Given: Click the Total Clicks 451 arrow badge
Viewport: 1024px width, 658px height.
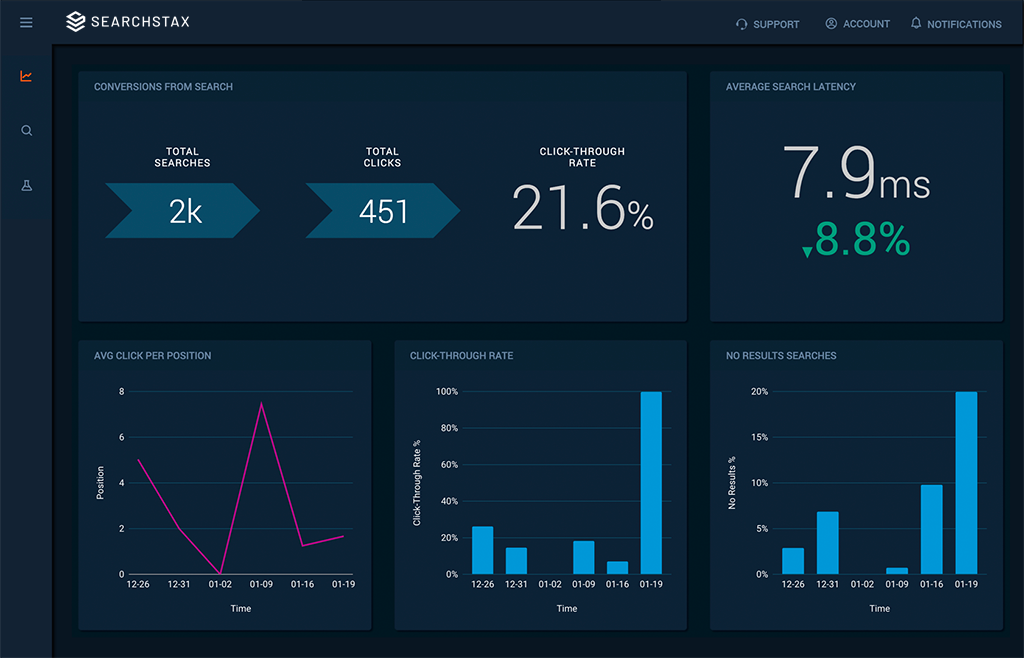Looking at the screenshot, I should pyautogui.click(x=382, y=210).
